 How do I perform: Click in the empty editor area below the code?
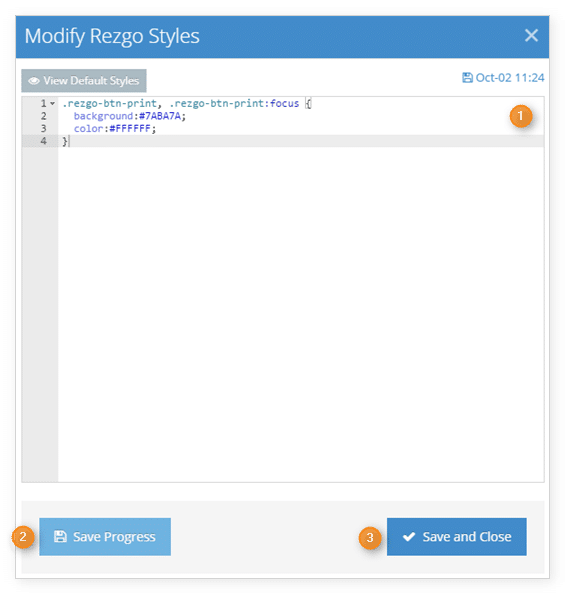[x=301, y=314]
